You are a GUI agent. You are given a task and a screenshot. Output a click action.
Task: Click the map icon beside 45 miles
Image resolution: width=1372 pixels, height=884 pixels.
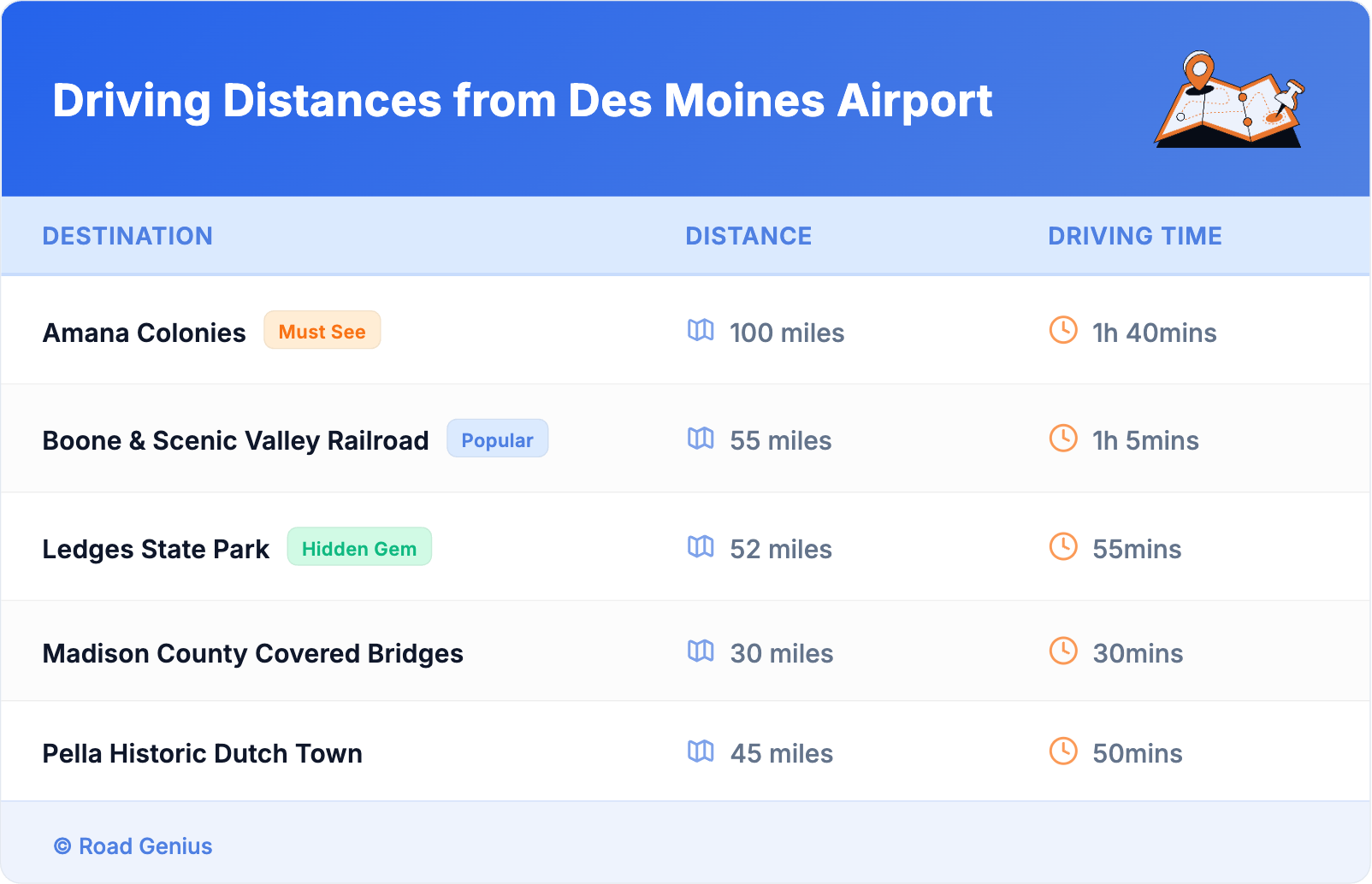(701, 751)
